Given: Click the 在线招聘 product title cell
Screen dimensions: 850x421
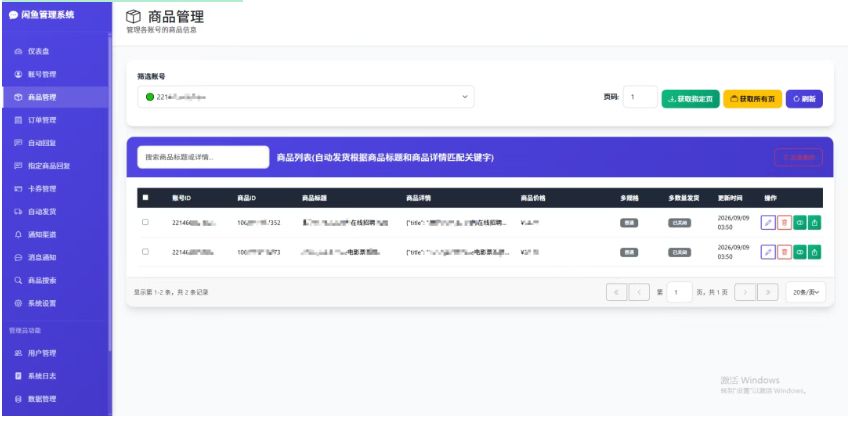Looking at the screenshot, I should [345, 223].
